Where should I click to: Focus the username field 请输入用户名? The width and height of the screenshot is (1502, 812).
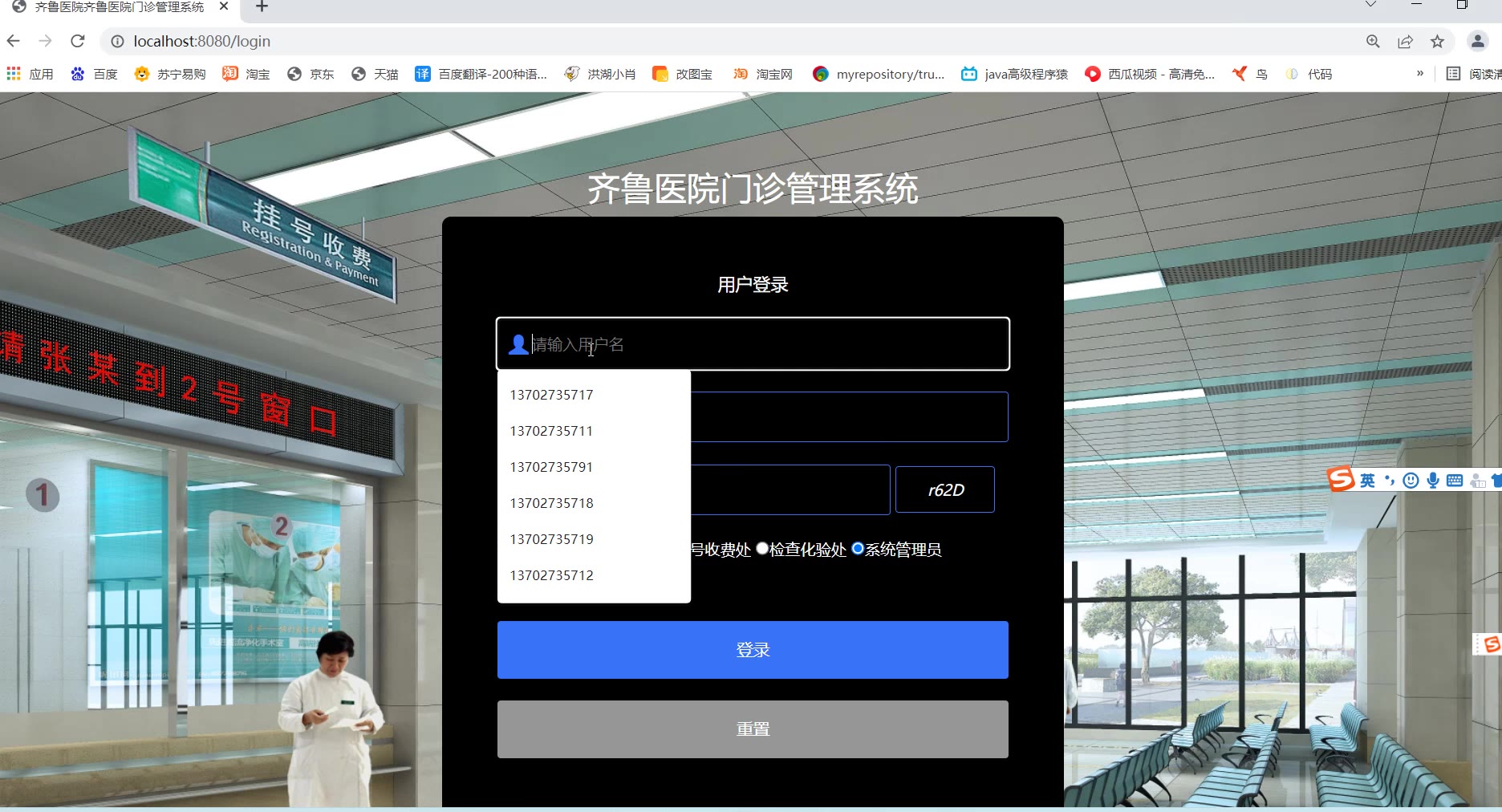753,344
